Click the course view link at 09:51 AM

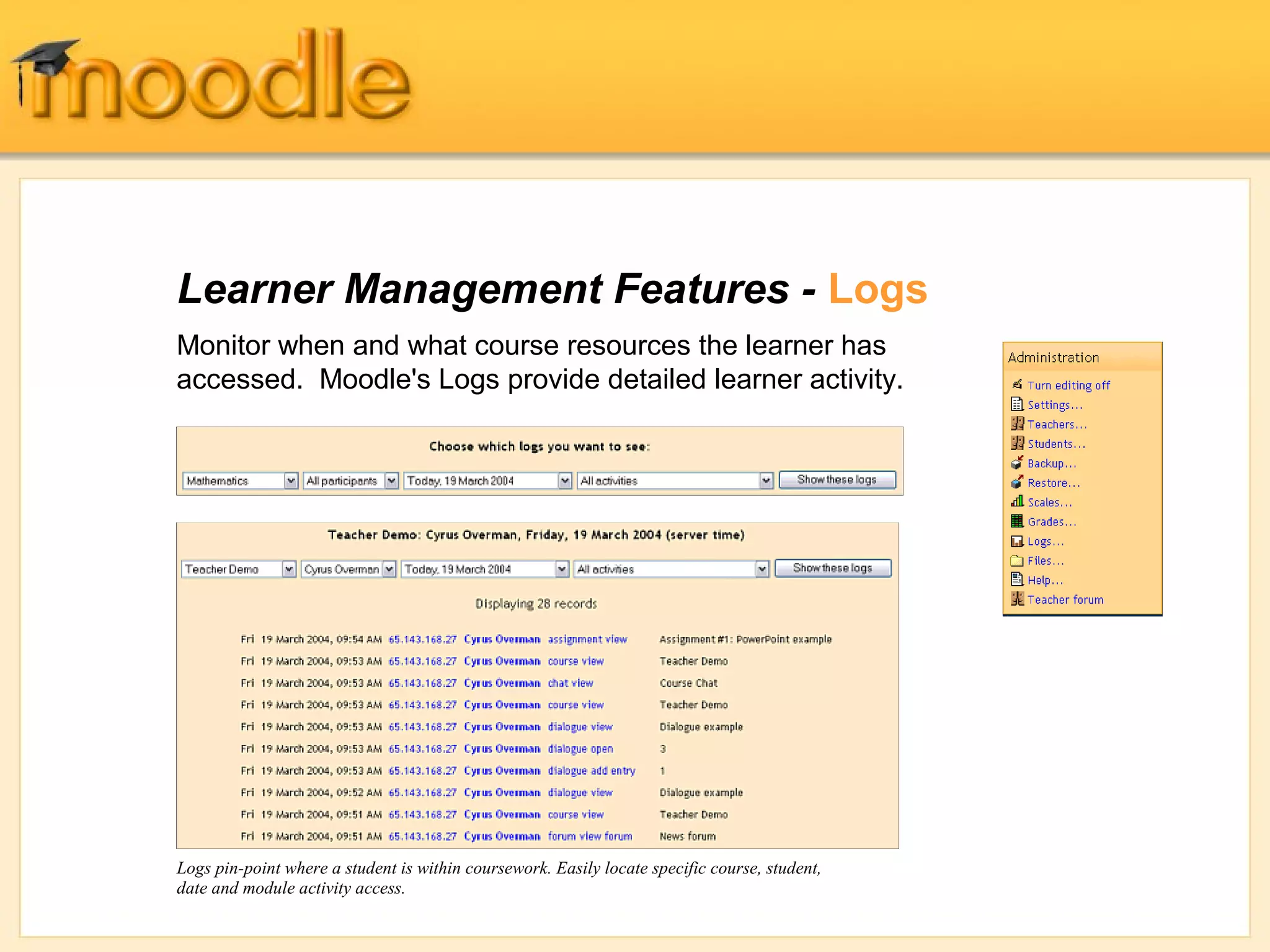[x=575, y=814]
